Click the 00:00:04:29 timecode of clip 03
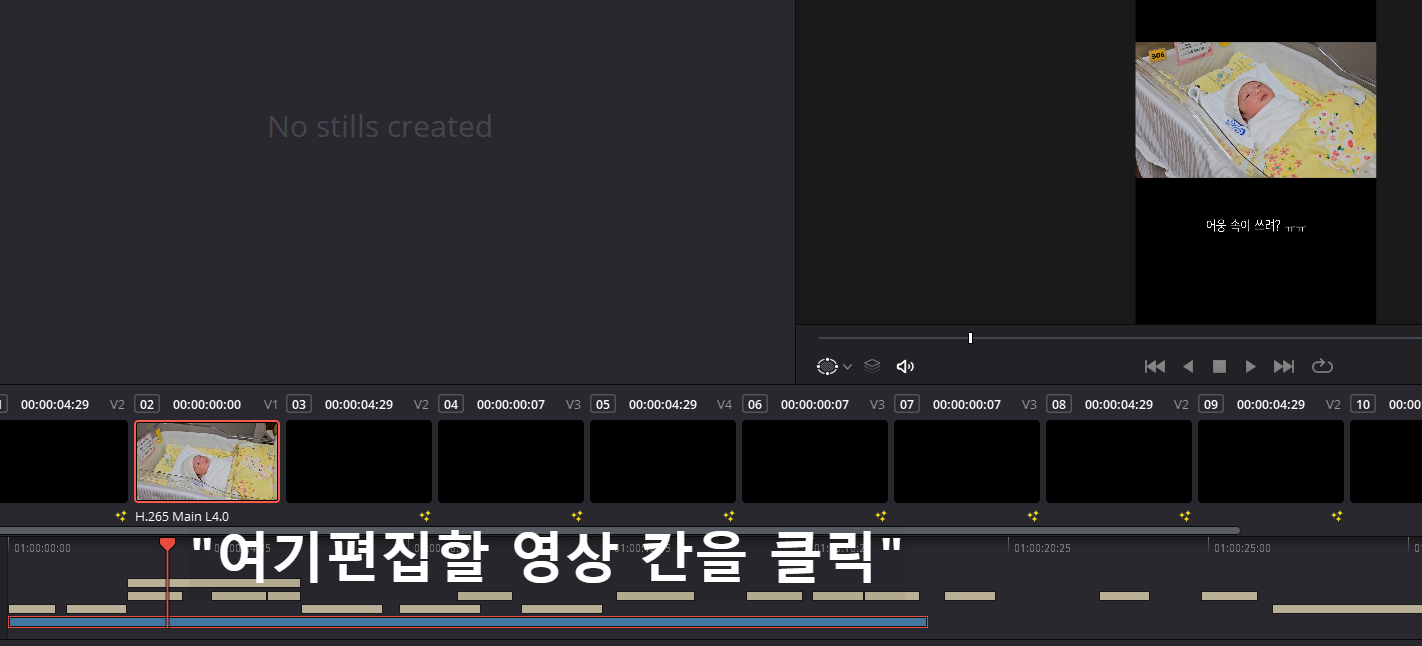The height and width of the screenshot is (646, 1422). coord(359,405)
